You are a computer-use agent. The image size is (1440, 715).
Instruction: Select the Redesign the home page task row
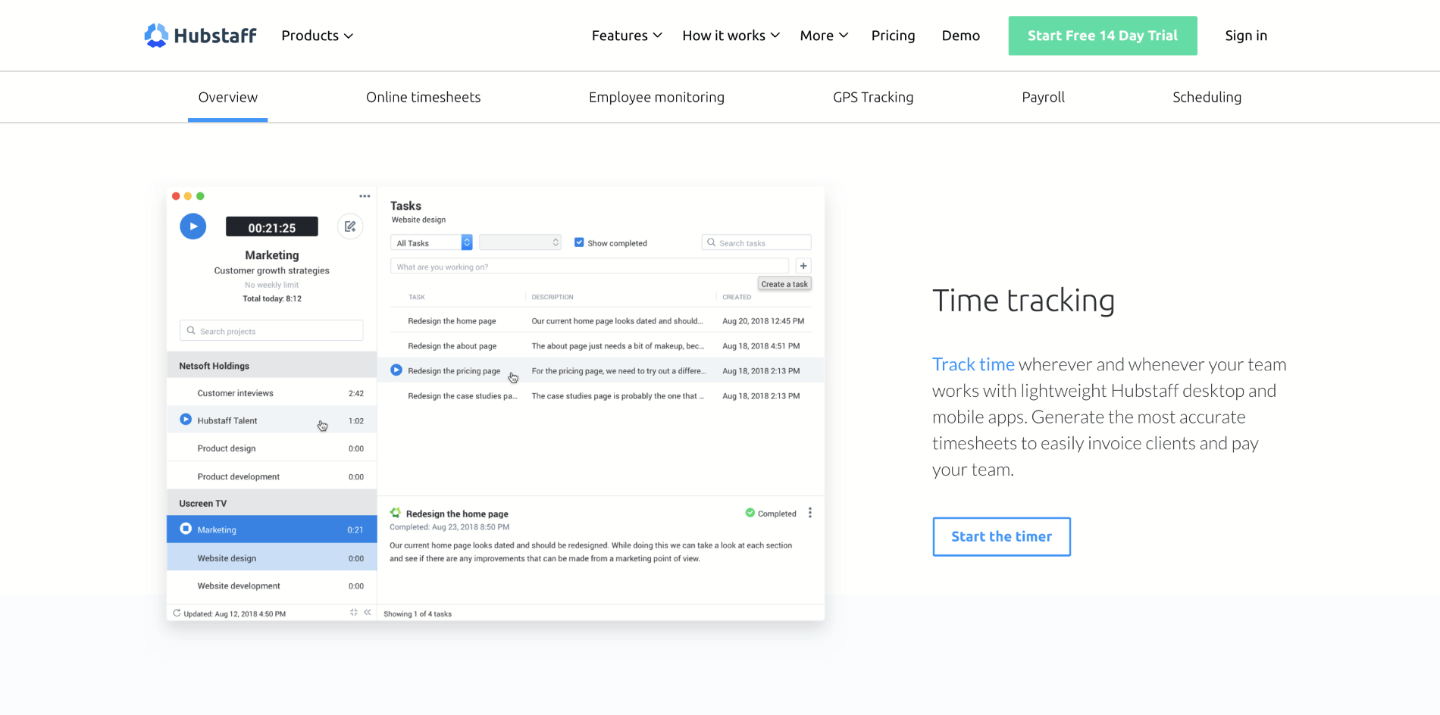click(x=601, y=321)
